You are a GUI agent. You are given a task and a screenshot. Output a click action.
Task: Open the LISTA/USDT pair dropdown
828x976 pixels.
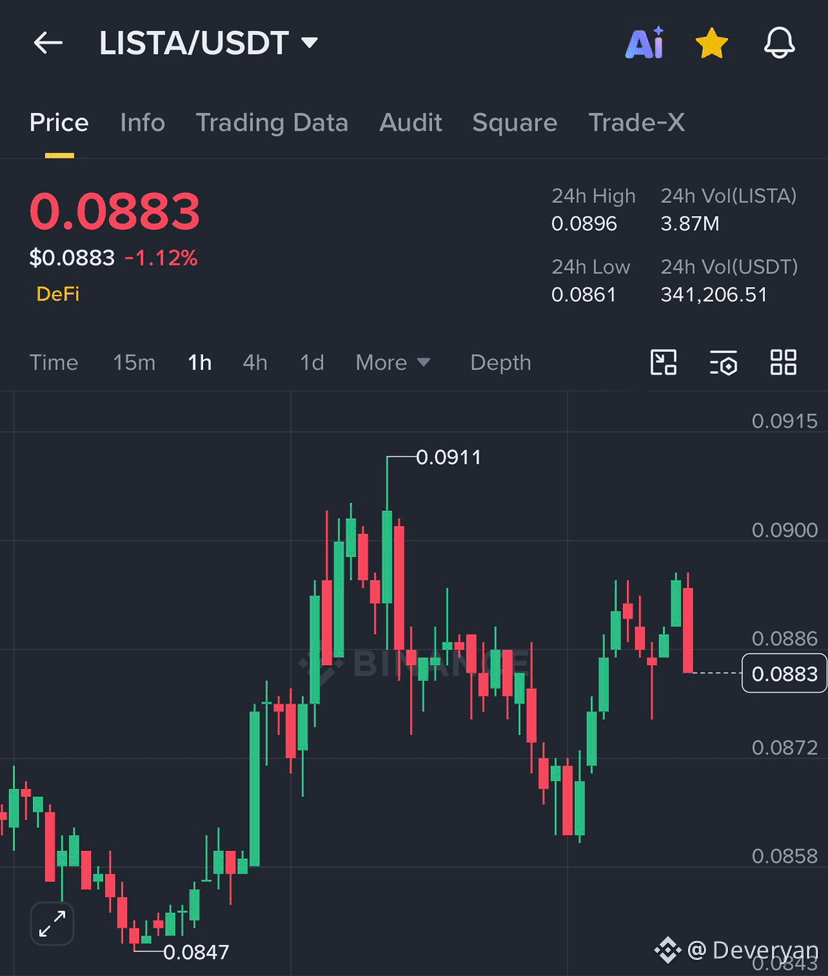click(209, 43)
